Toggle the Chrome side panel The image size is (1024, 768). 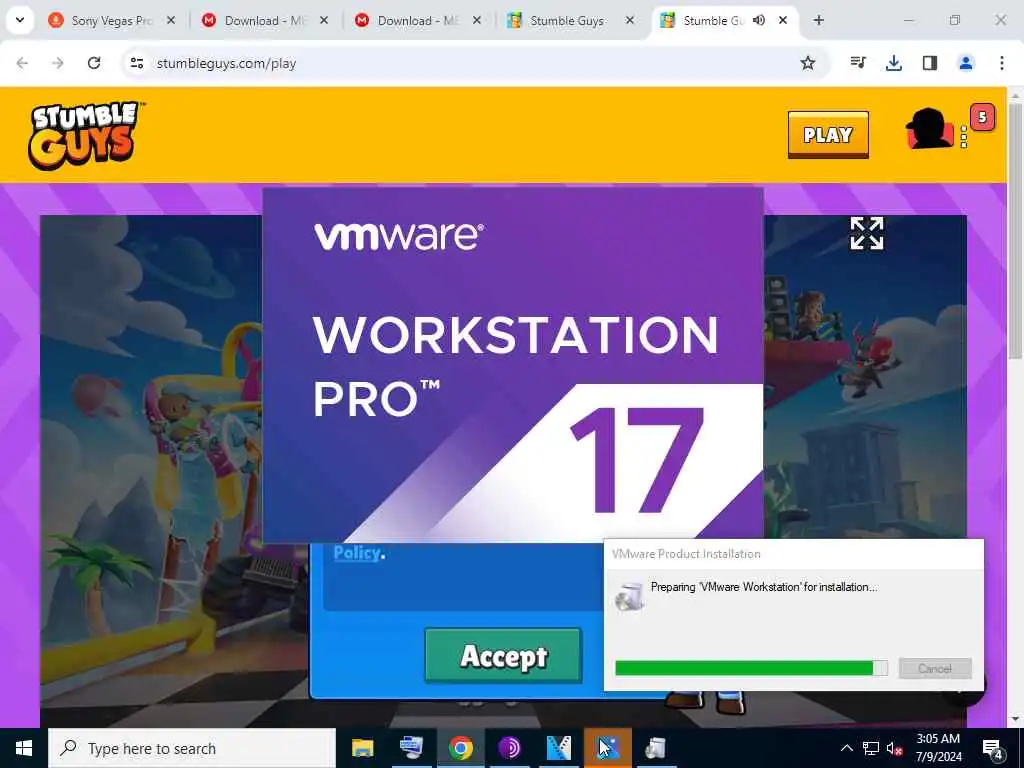[930, 63]
